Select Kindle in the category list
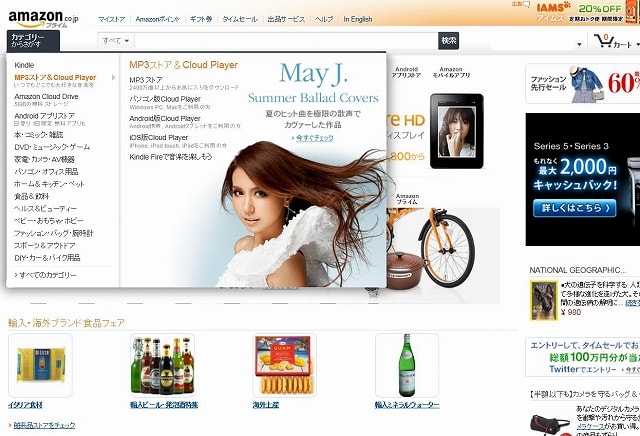This screenshot has width=640, height=436. click(x=24, y=65)
